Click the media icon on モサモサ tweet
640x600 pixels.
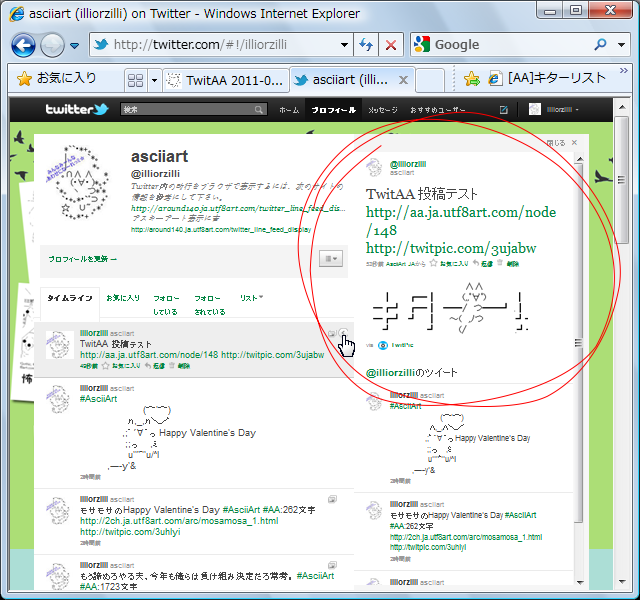(x=333, y=499)
